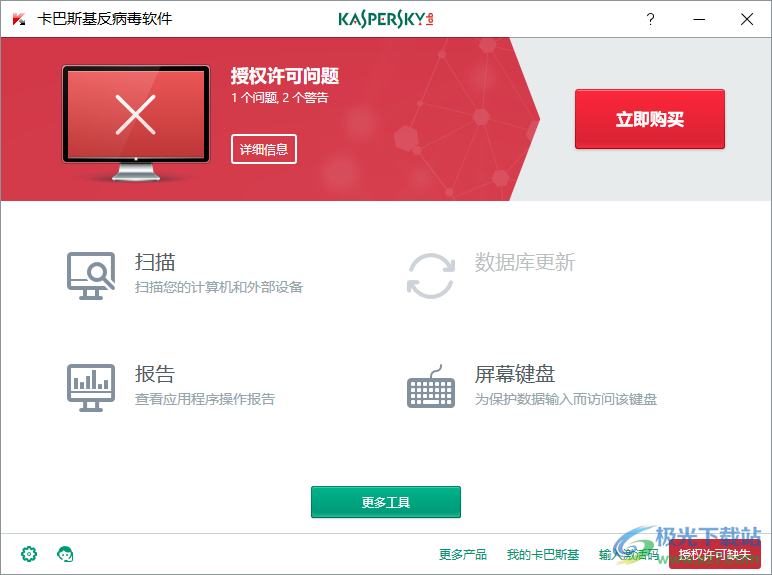Click the 1 个问题, 2 个警告 status text
The height and width of the screenshot is (575, 772).
click(280, 97)
